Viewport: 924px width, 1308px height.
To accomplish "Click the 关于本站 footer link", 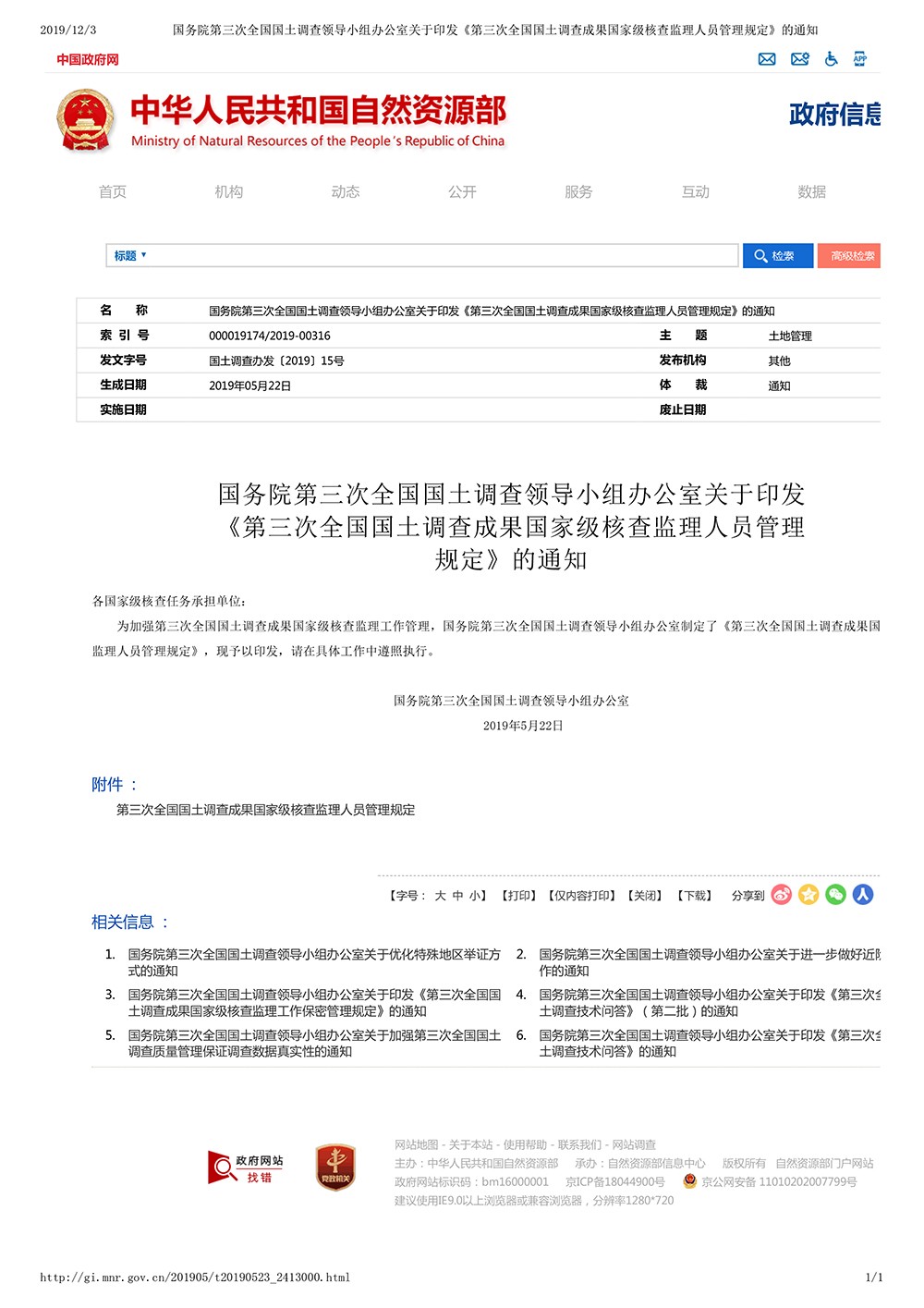I will 471,1144.
